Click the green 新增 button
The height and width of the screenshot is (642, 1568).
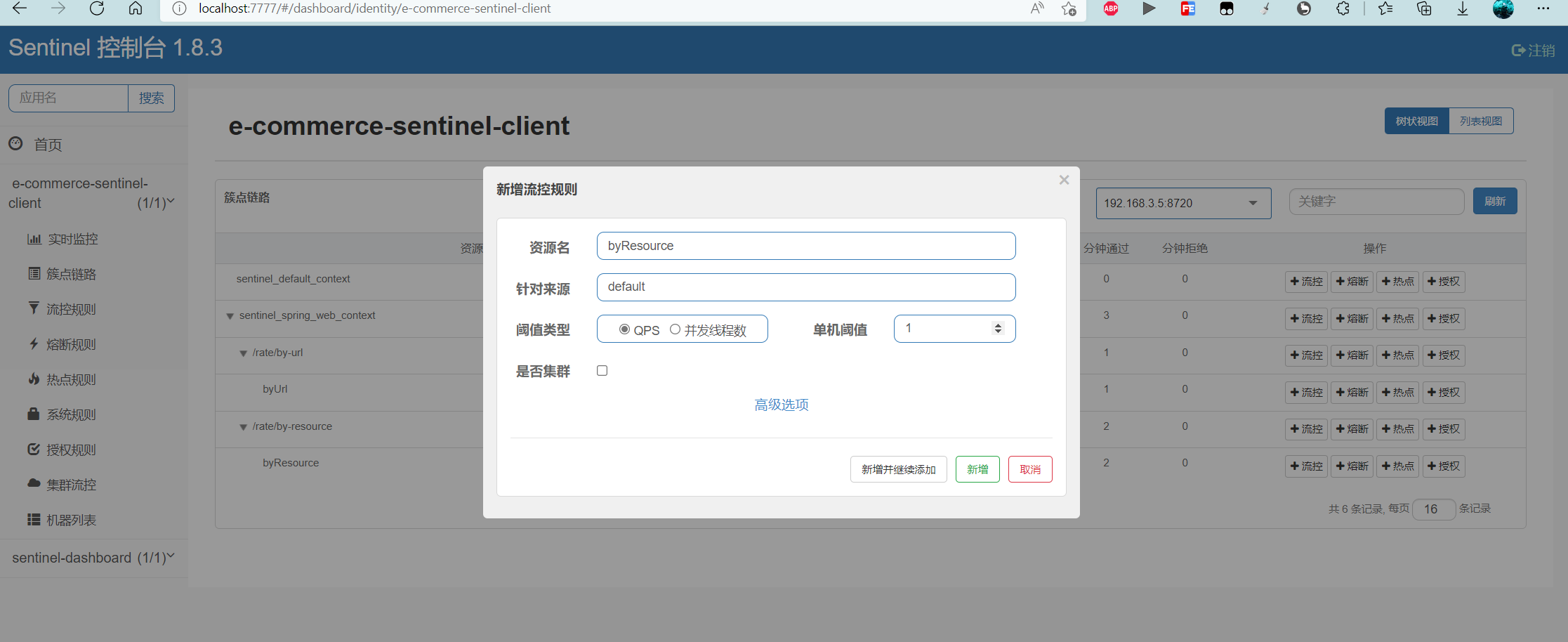tap(977, 469)
